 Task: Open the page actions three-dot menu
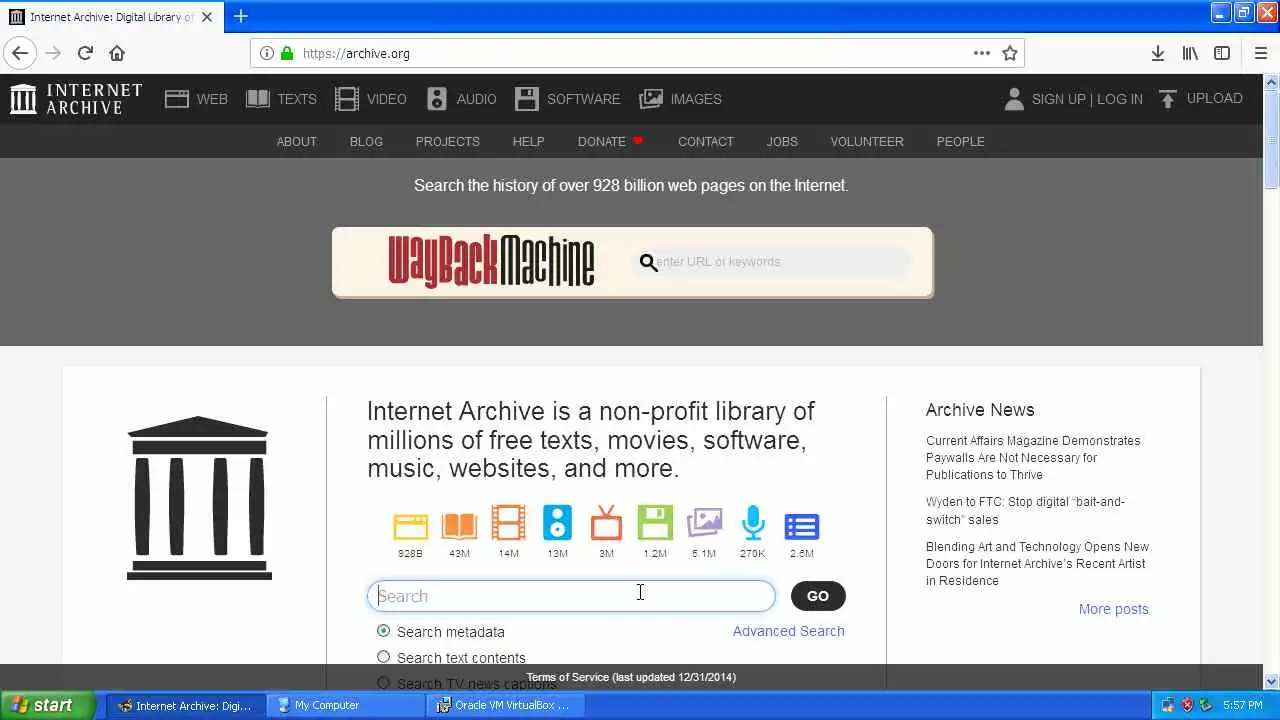coord(982,53)
